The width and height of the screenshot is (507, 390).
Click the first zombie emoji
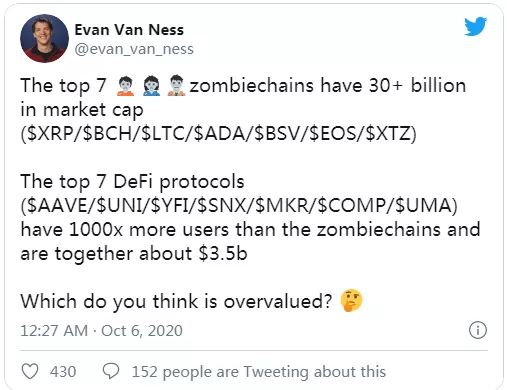click(x=125, y=86)
